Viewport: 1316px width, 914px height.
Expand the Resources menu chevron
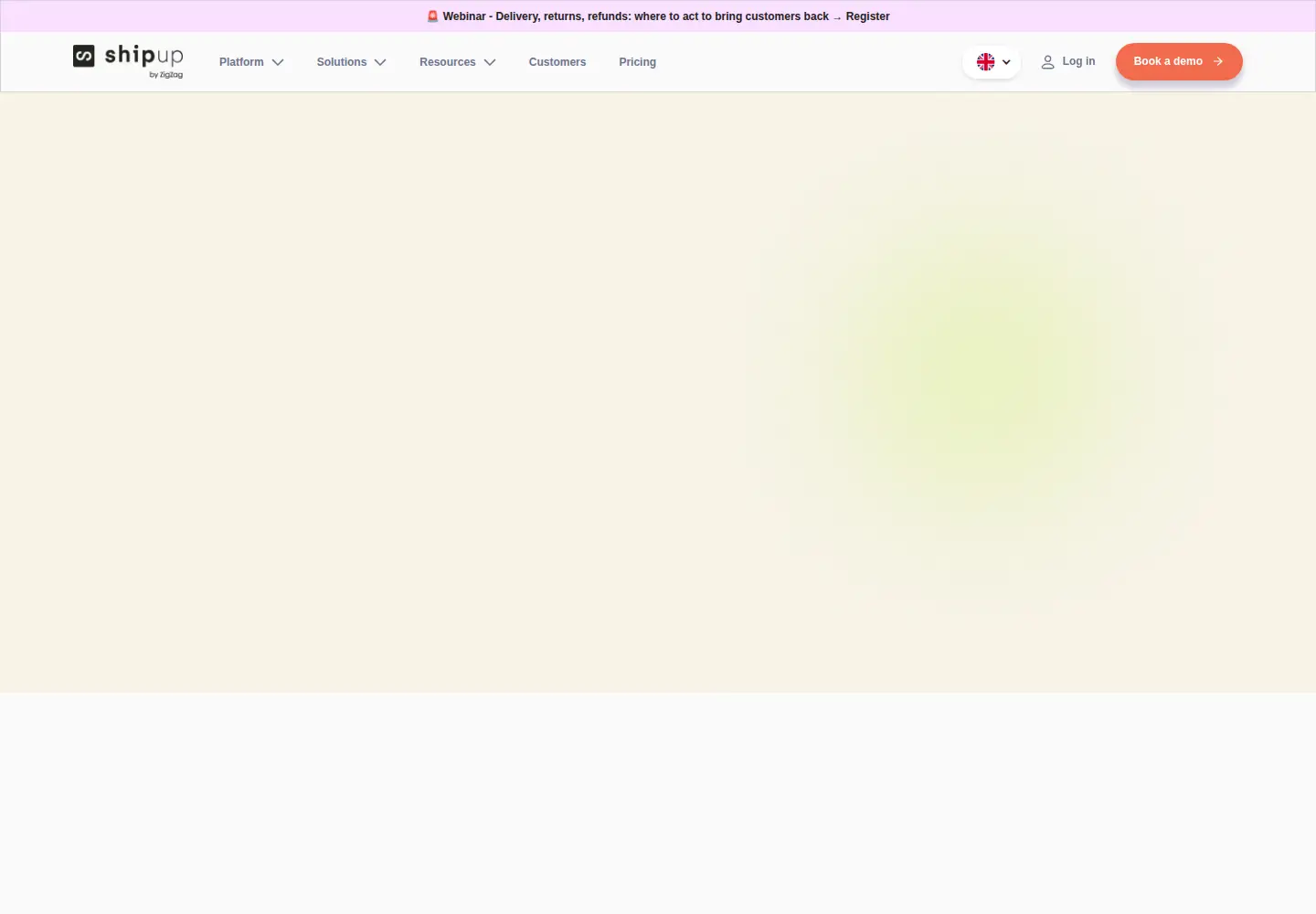[490, 62]
